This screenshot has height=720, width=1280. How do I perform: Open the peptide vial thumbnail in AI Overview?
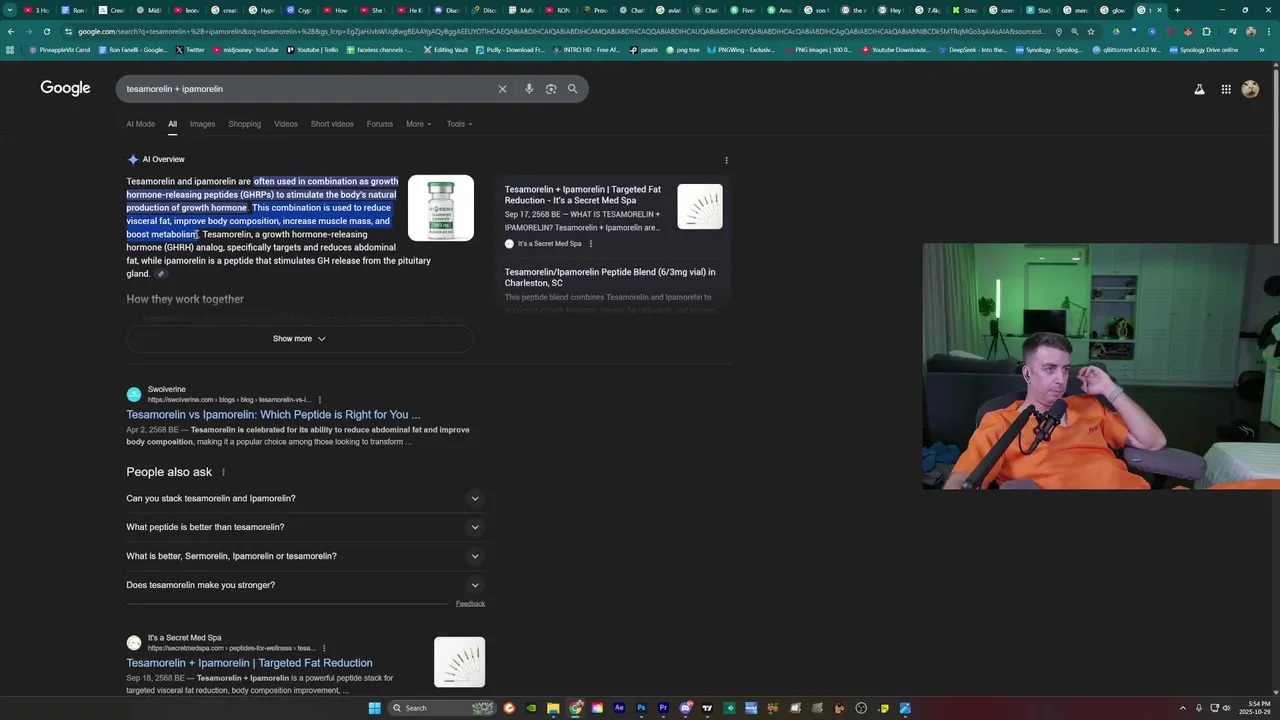pyautogui.click(x=441, y=208)
